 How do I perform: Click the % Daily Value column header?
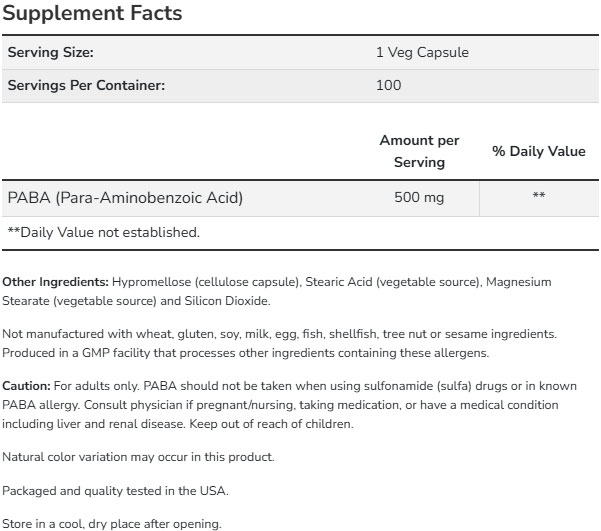pyautogui.click(x=538, y=151)
